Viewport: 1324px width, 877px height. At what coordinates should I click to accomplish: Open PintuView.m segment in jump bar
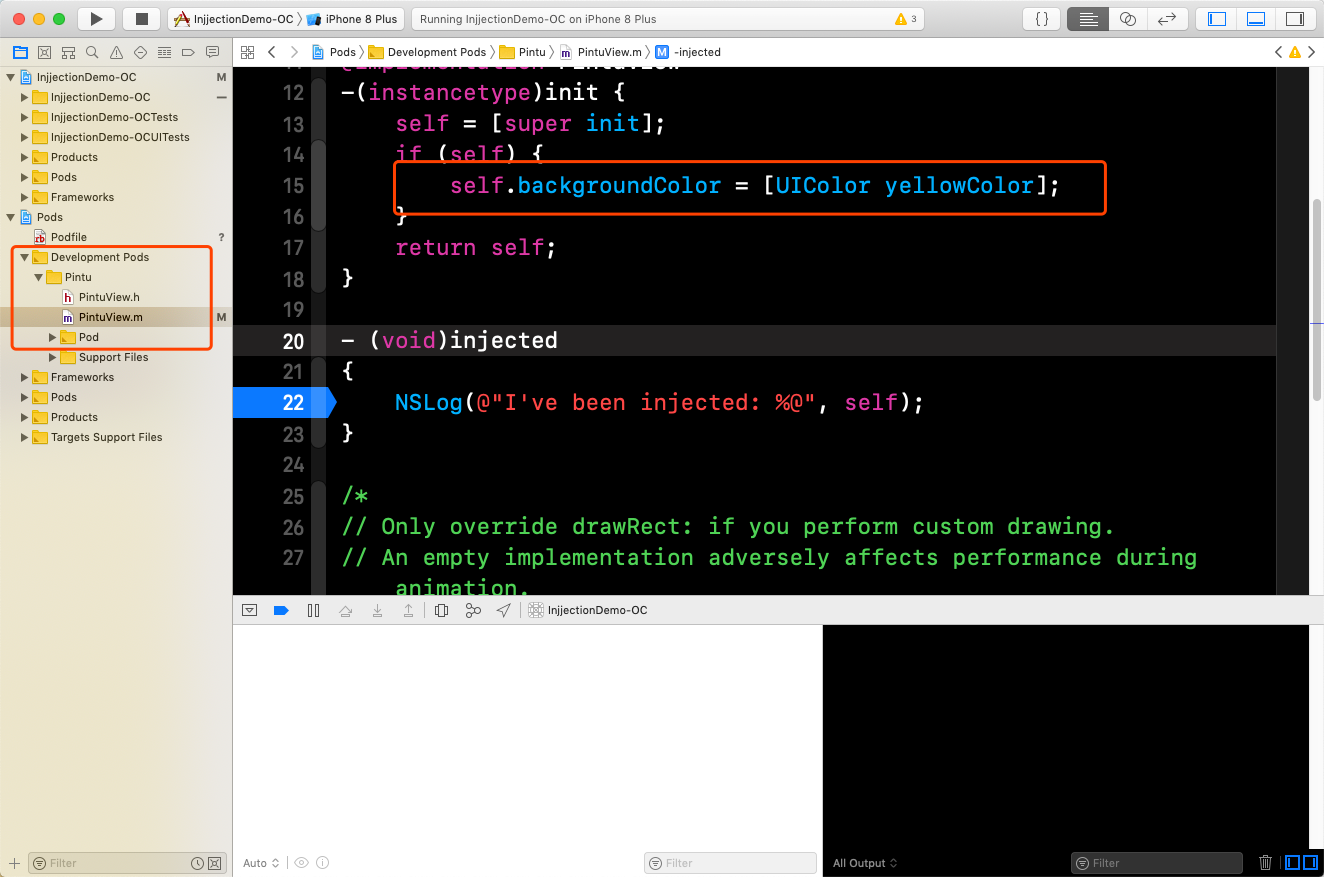coord(600,52)
